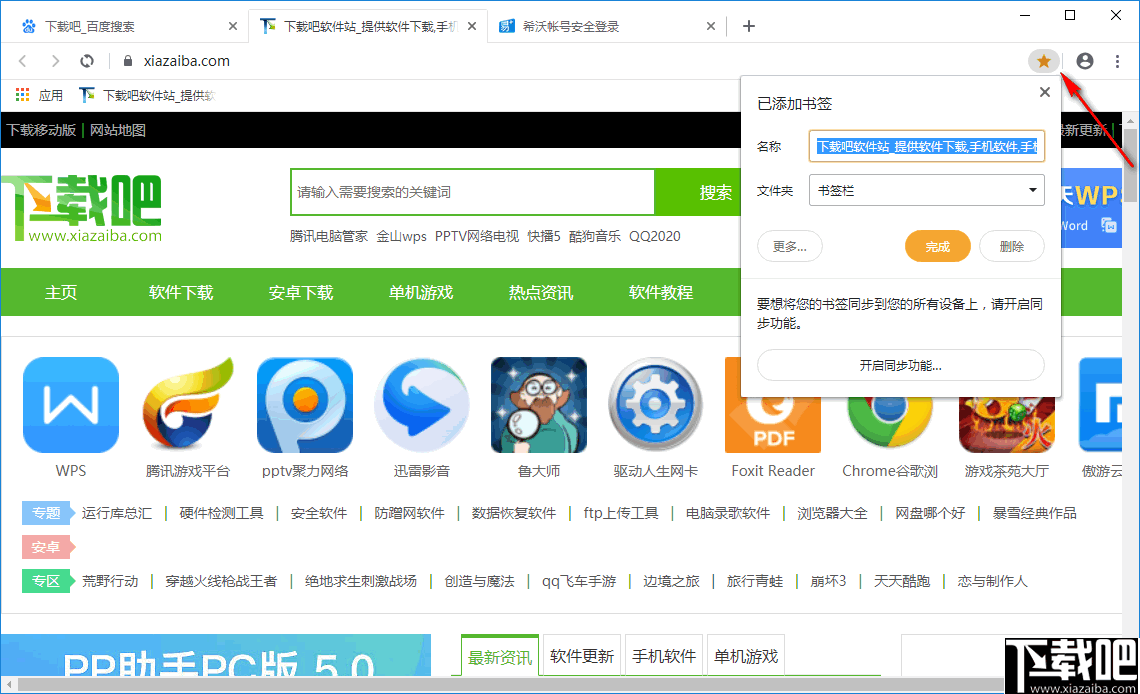The height and width of the screenshot is (694, 1140).
Task: Click the 下载移动版 link
Action: 41,130
